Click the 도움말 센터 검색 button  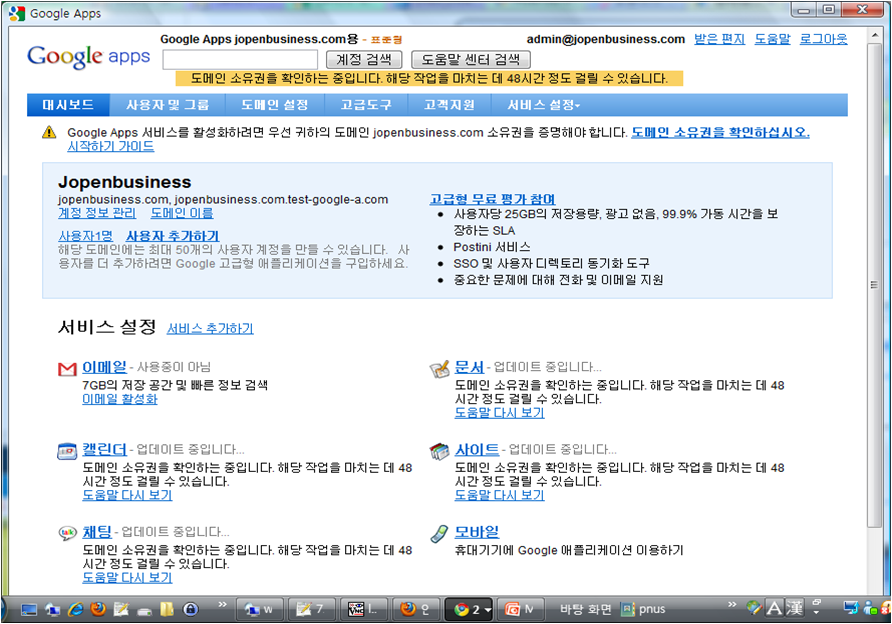pos(471,59)
